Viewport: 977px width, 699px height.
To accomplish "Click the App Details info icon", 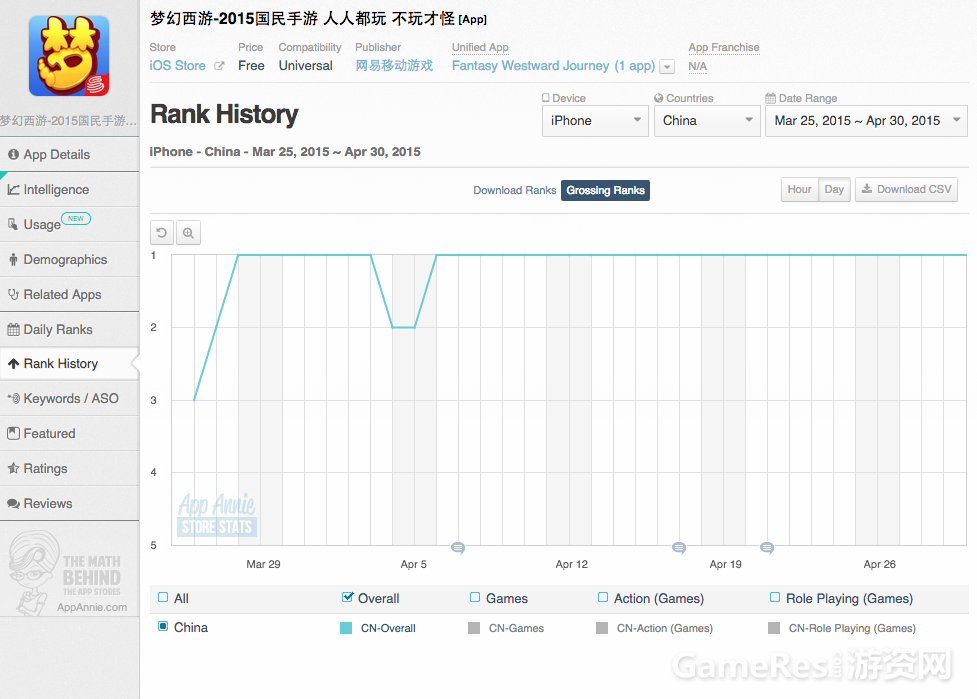I will [x=13, y=155].
